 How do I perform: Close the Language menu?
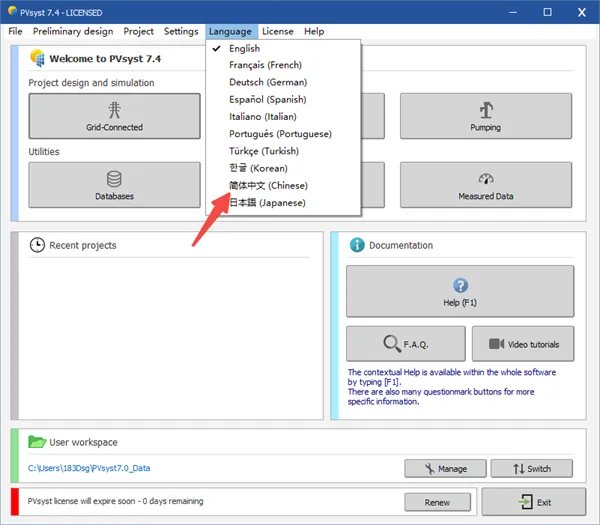230,31
